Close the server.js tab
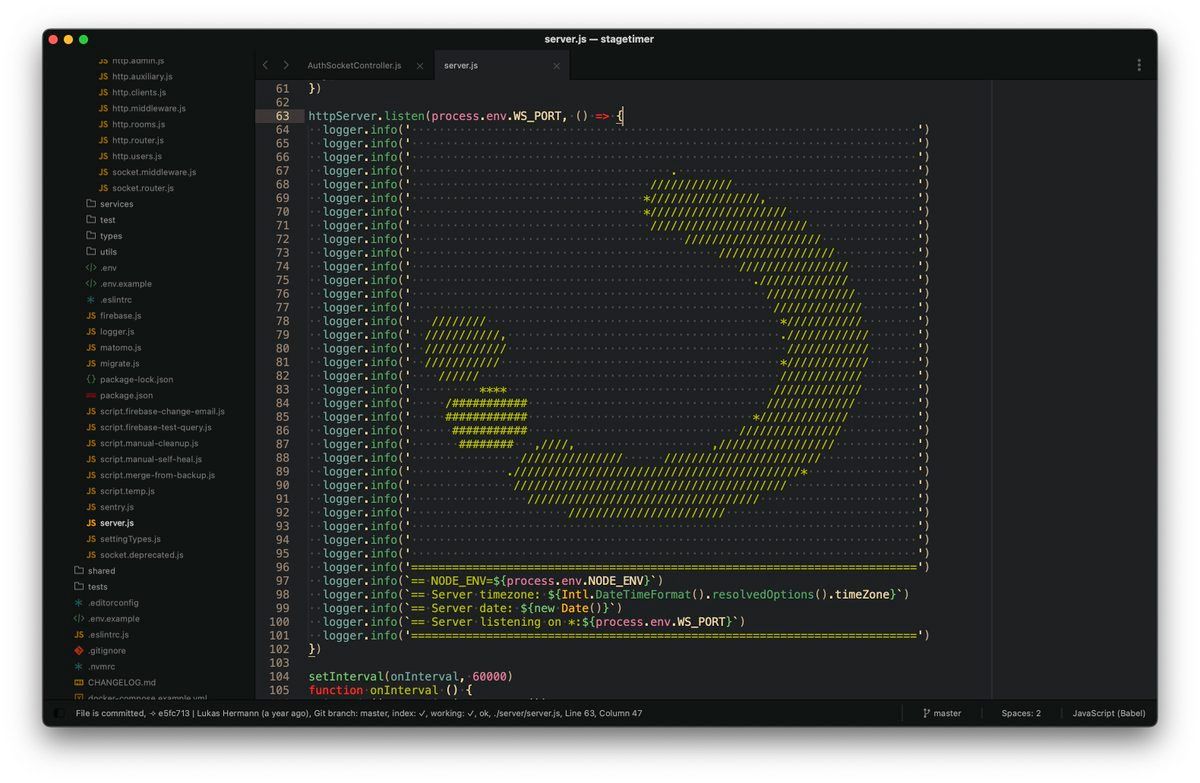The image size is (1200, 783). coord(557,66)
